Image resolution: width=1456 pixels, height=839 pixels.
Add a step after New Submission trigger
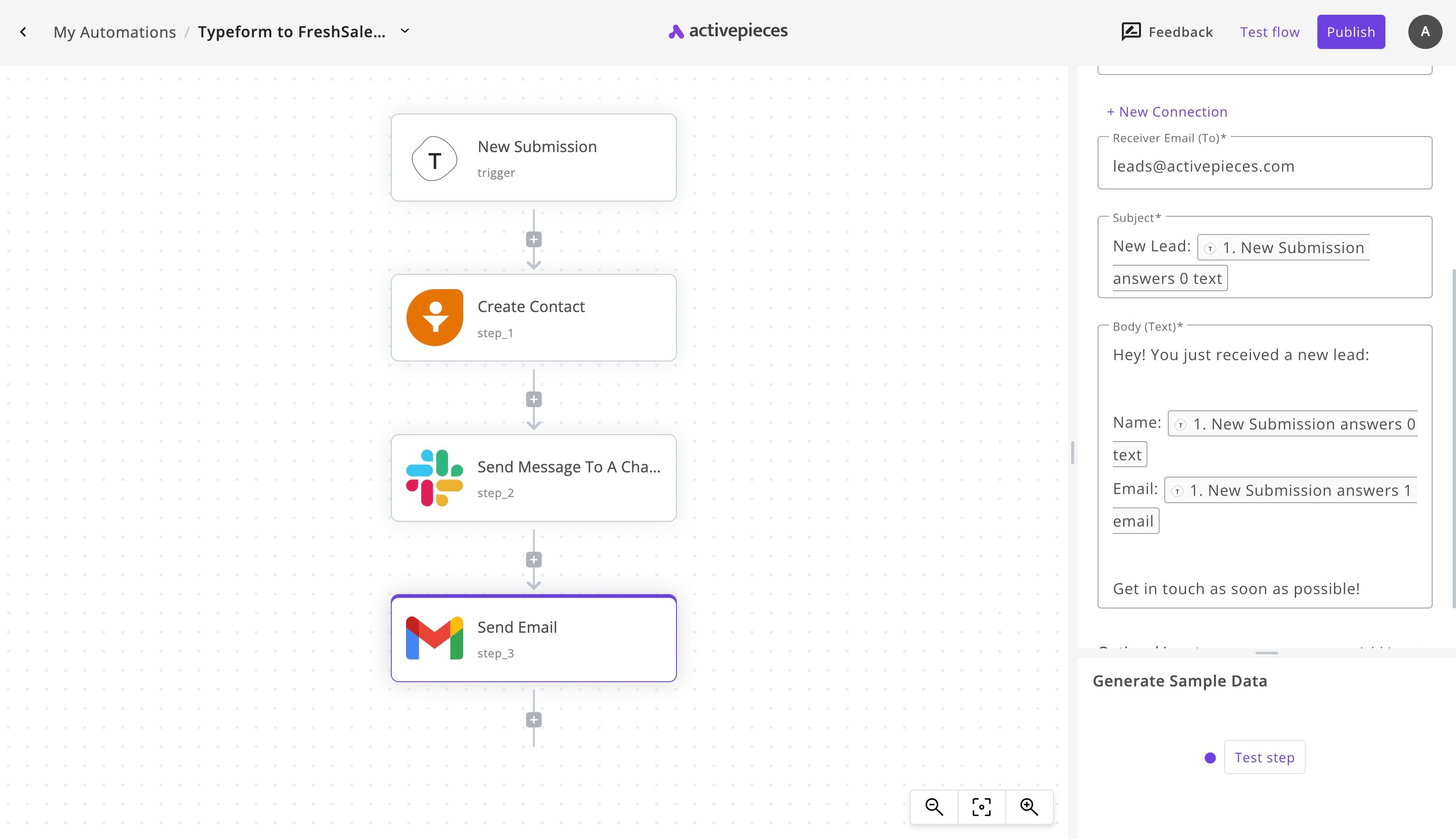533,239
